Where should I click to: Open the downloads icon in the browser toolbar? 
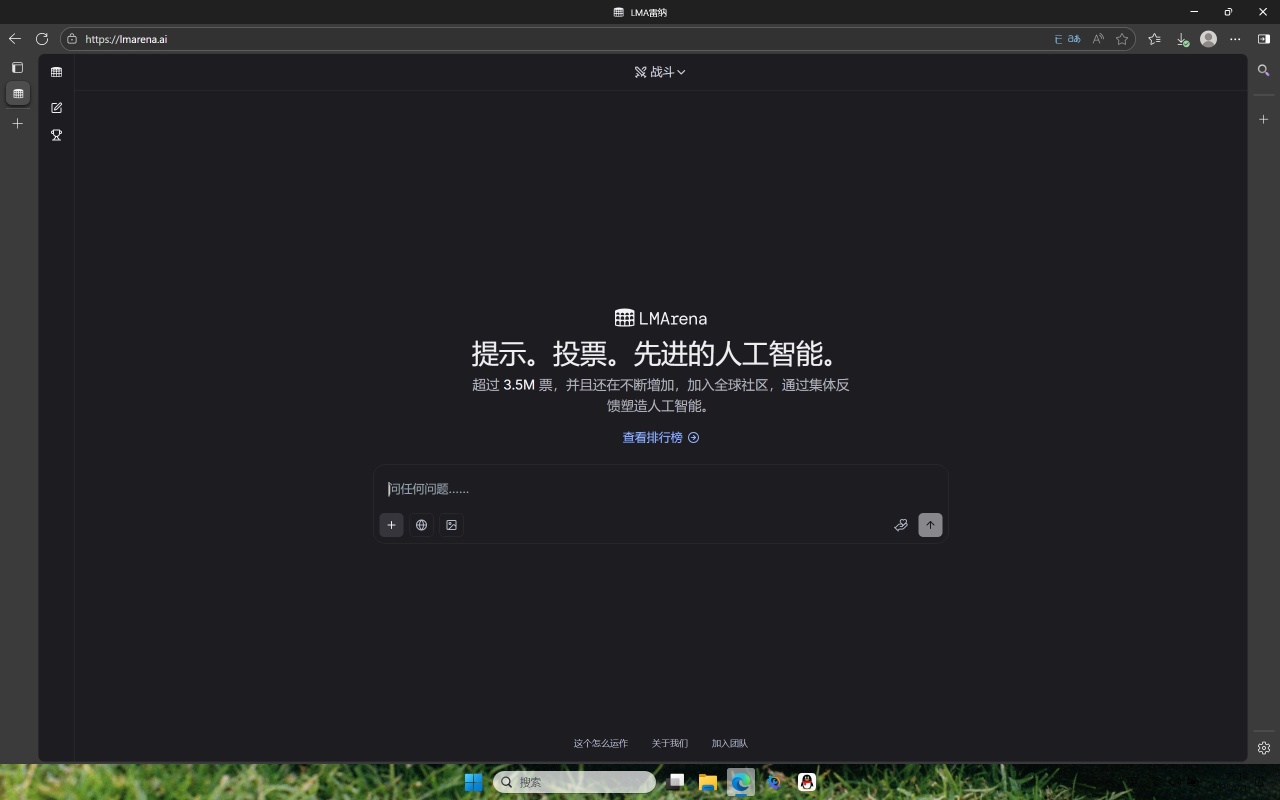click(1182, 39)
